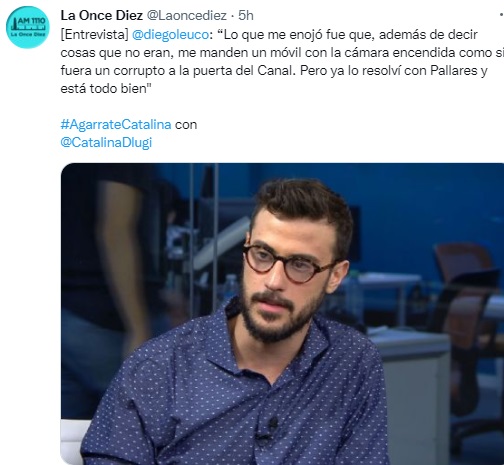Click the line ending 'está todo bien'
The image size is (504, 465).
pos(106,89)
